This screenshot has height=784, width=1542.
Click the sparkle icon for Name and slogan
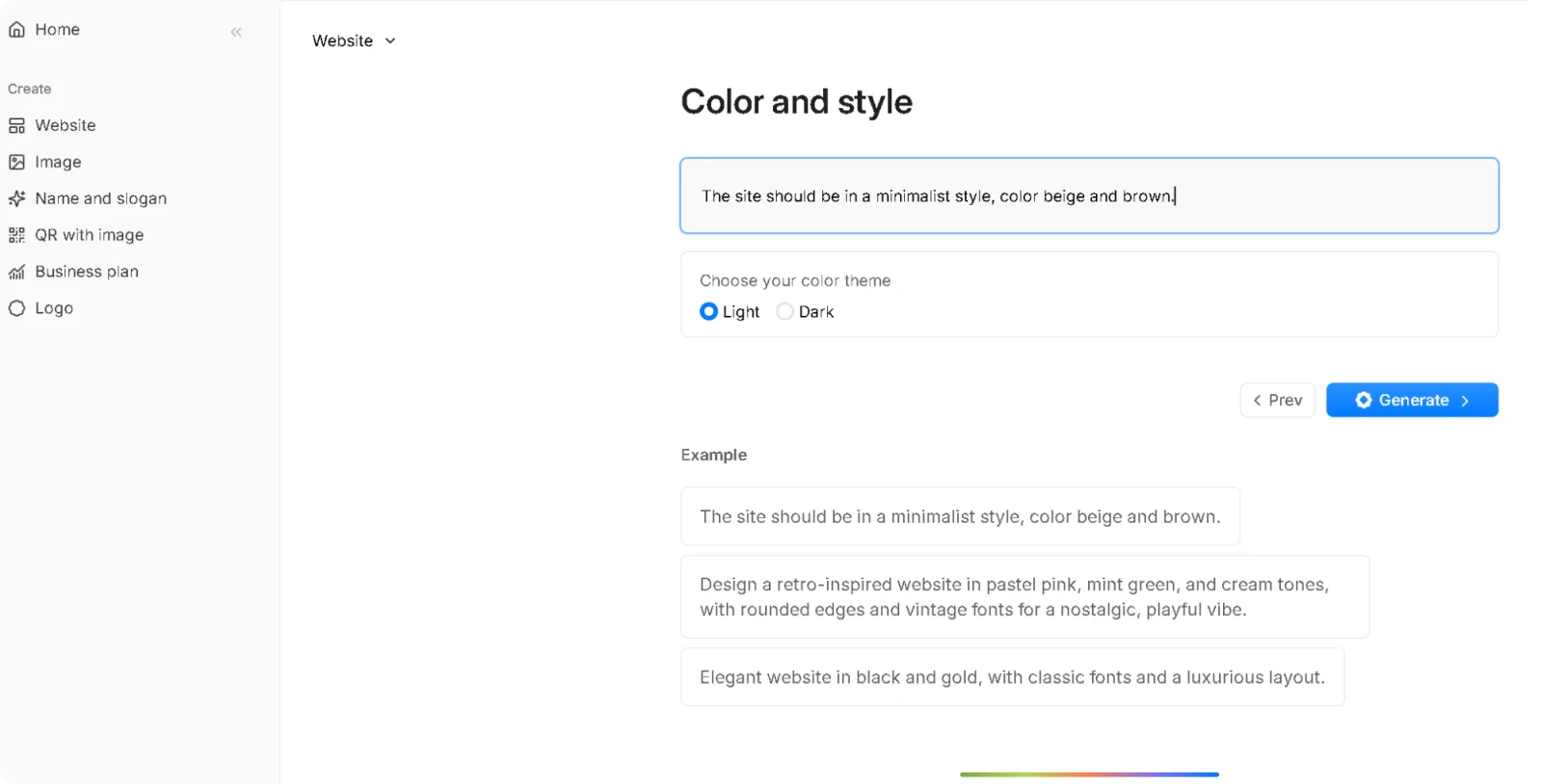click(x=16, y=198)
